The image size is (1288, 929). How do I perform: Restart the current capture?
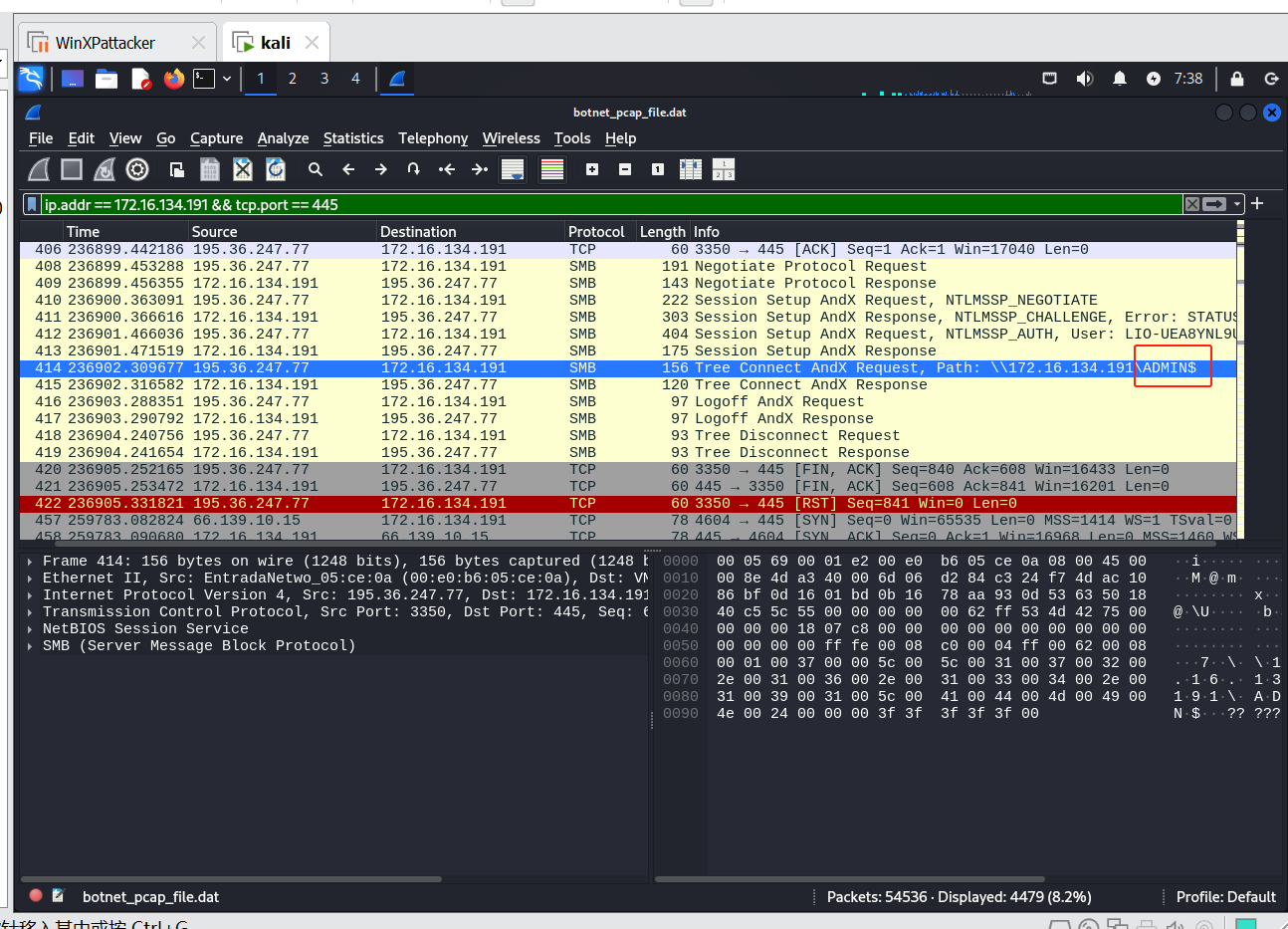[105, 170]
